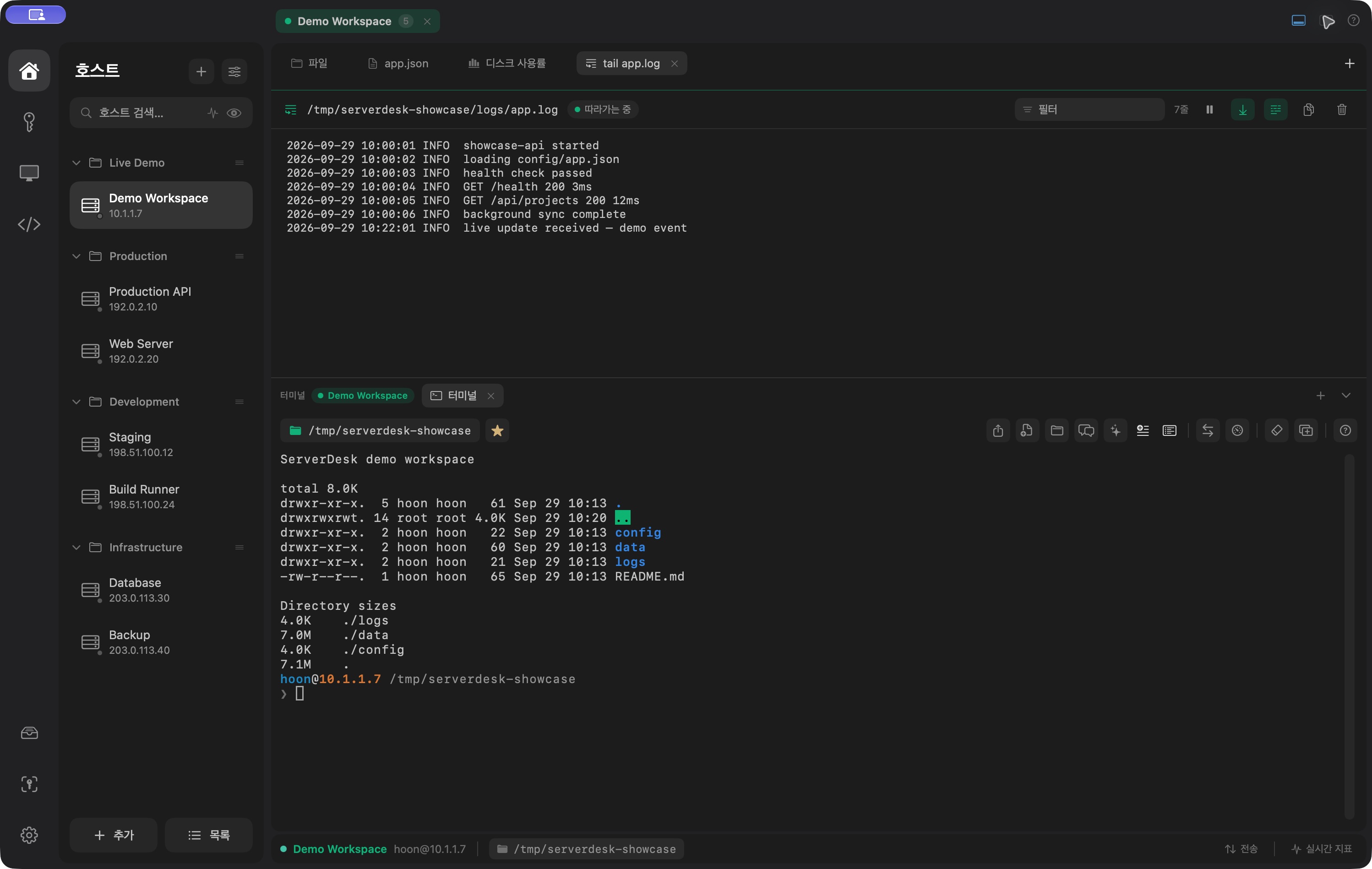Close the 터미널 session tab

coord(490,396)
